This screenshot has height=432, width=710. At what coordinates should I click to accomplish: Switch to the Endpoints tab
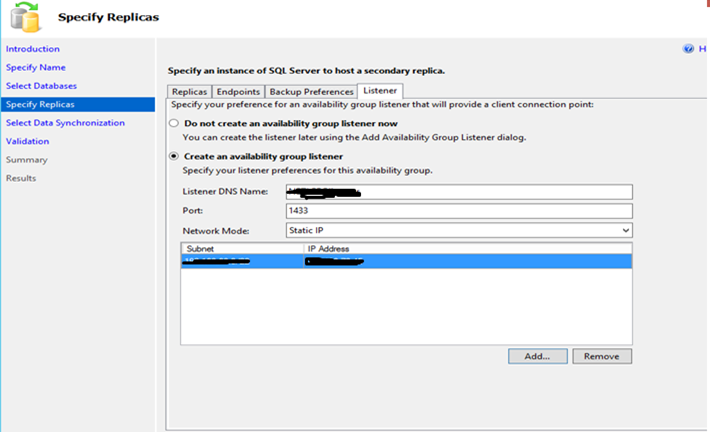click(239, 91)
